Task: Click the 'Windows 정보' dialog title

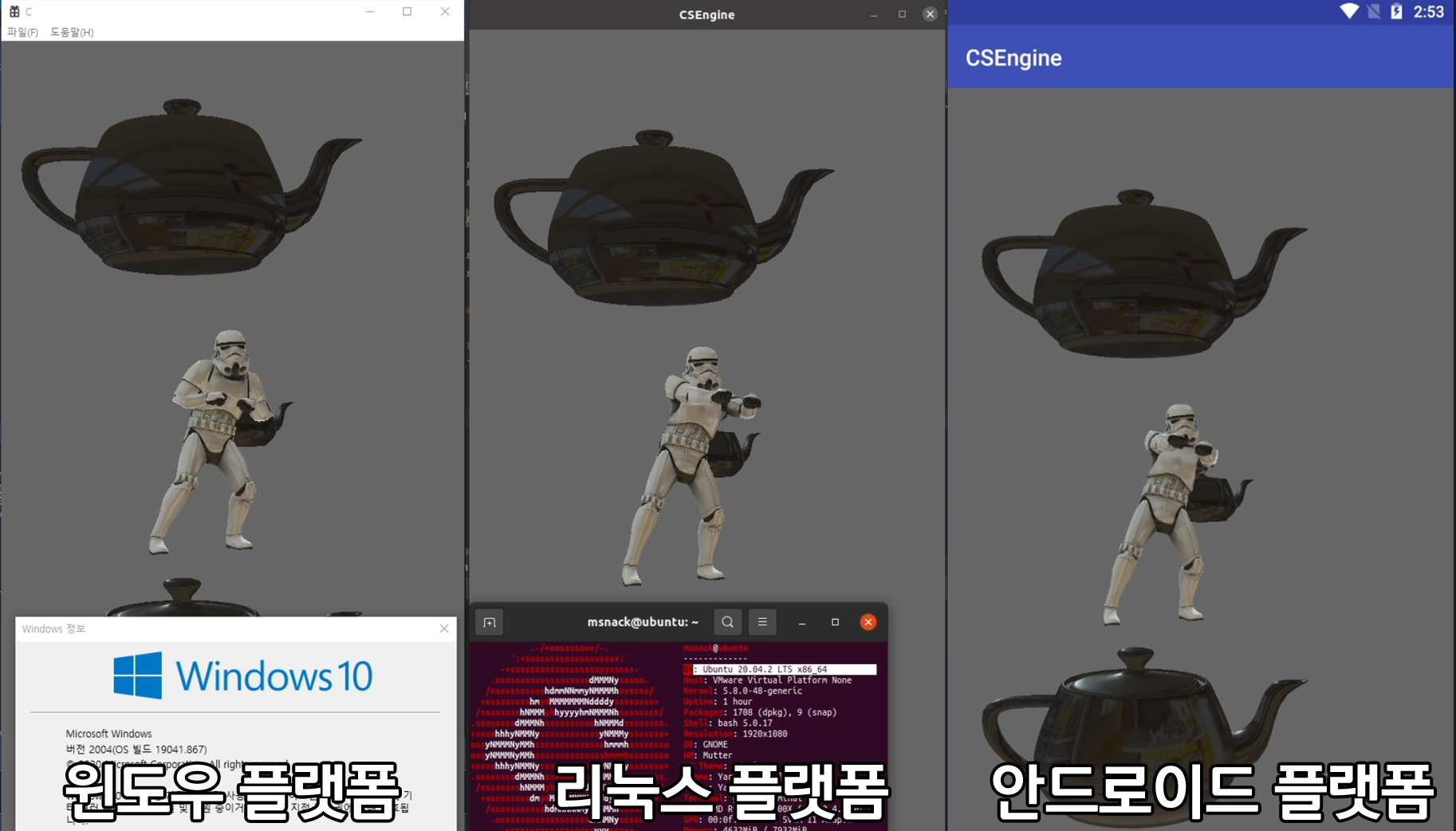Action: (53, 628)
